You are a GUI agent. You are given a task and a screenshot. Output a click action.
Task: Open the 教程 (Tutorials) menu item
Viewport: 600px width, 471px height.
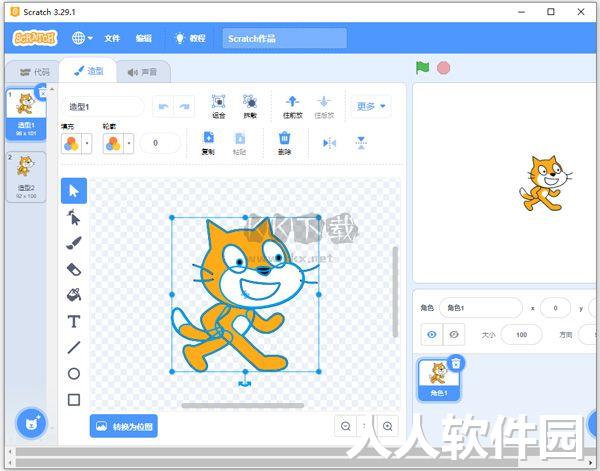191,38
